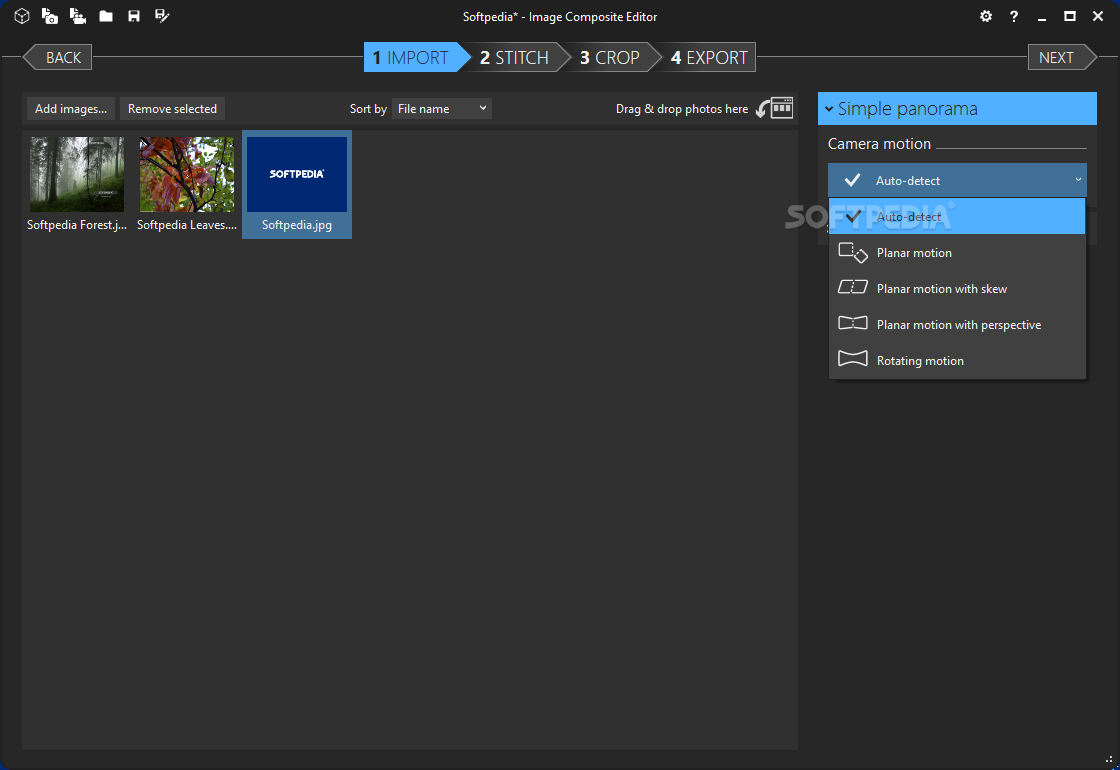Select the Auto-detect option in list
The width and height of the screenshot is (1120, 770).
click(957, 216)
